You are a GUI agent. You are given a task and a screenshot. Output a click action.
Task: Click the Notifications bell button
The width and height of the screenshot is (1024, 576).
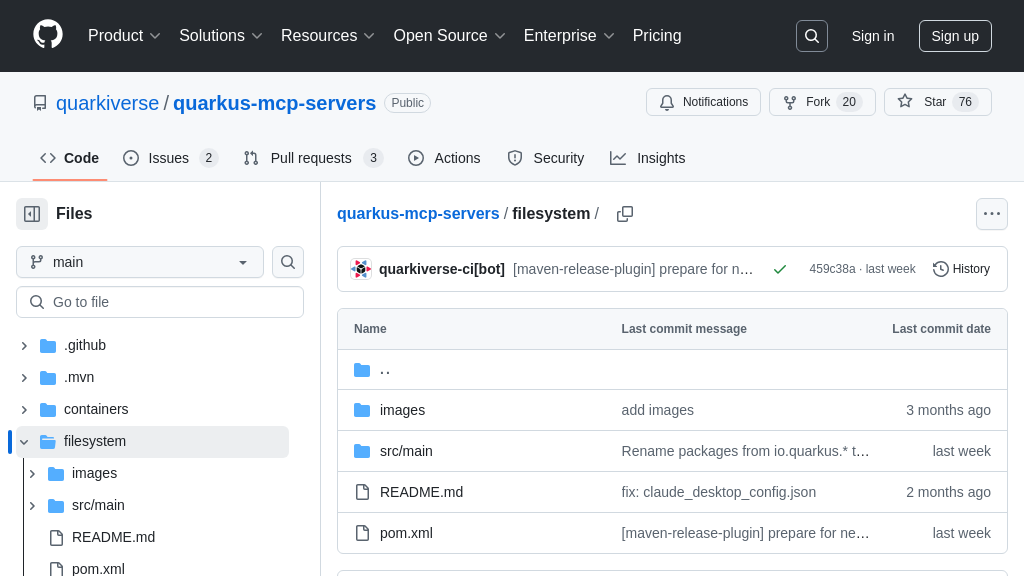tap(703, 102)
